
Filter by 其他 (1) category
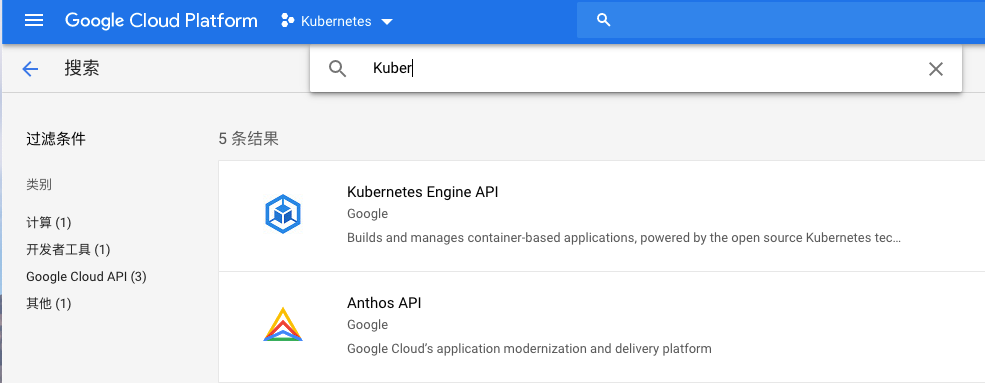(x=48, y=303)
